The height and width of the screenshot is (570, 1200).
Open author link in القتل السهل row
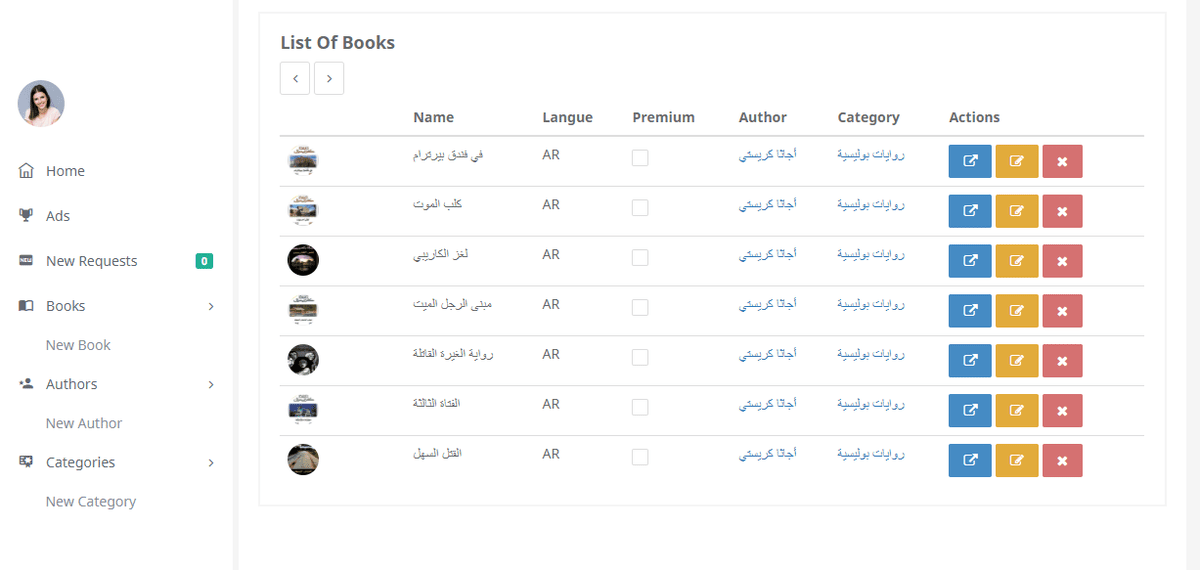tap(768, 455)
